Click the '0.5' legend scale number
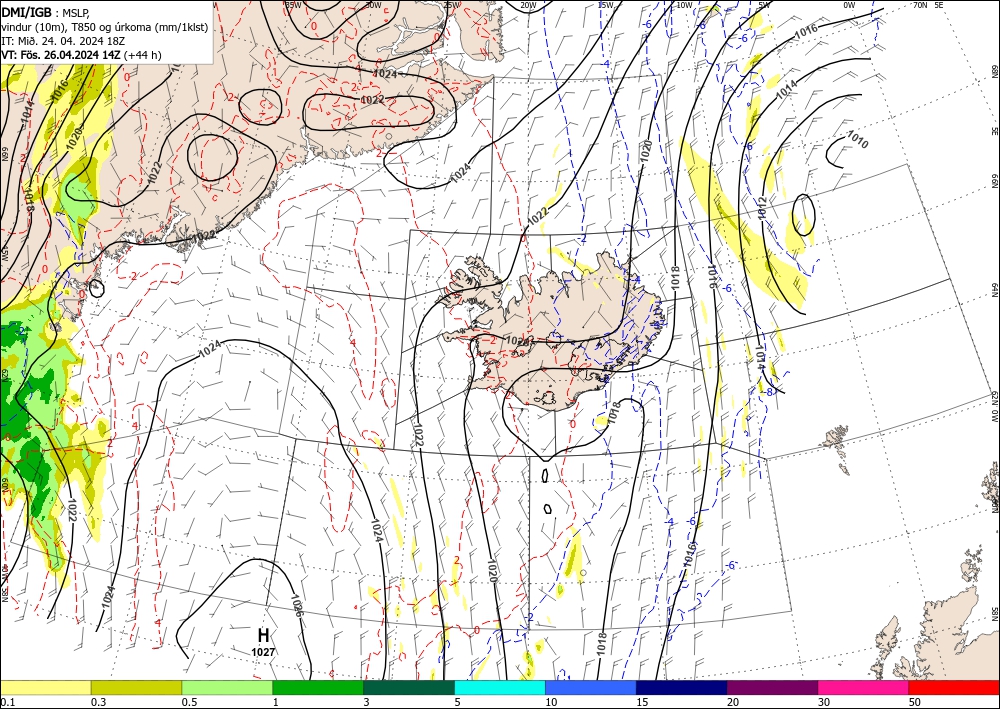1000x709 pixels. pyautogui.click(x=188, y=702)
